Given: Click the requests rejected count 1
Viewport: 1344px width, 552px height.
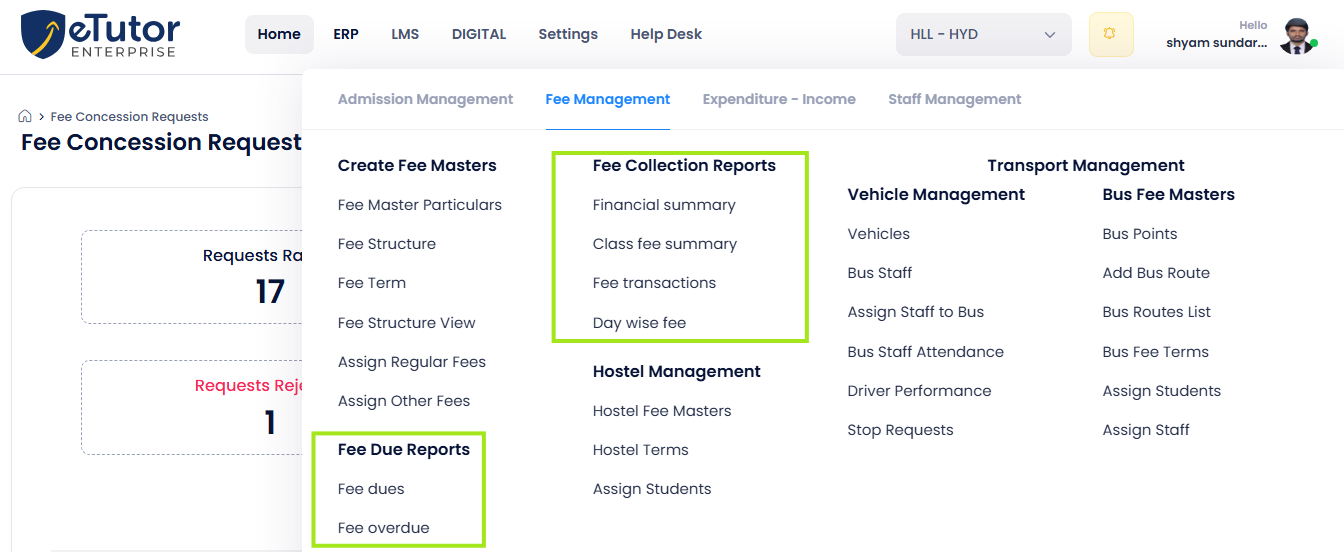Looking at the screenshot, I should (x=269, y=422).
